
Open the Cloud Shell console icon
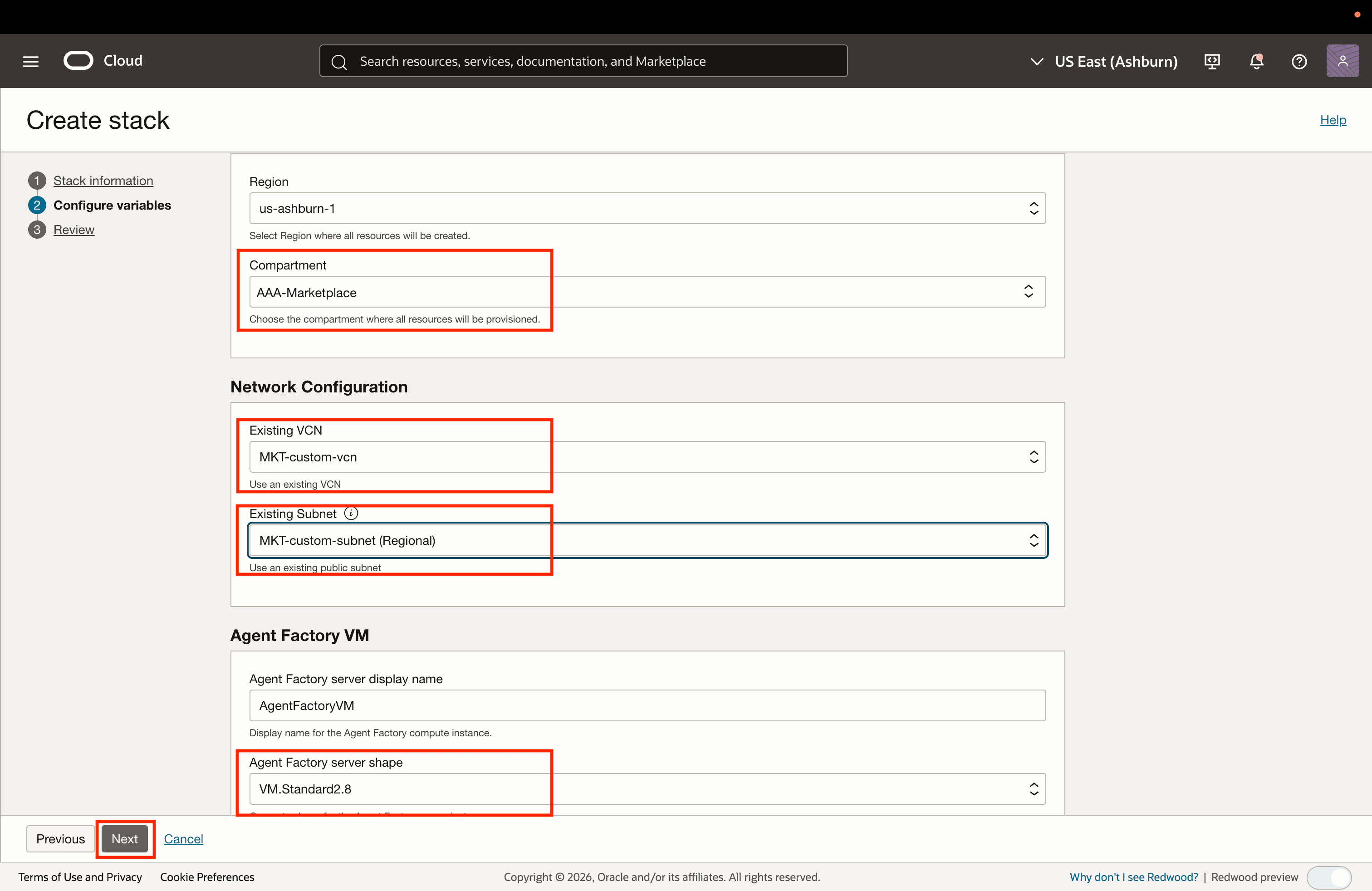tap(1211, 61)
